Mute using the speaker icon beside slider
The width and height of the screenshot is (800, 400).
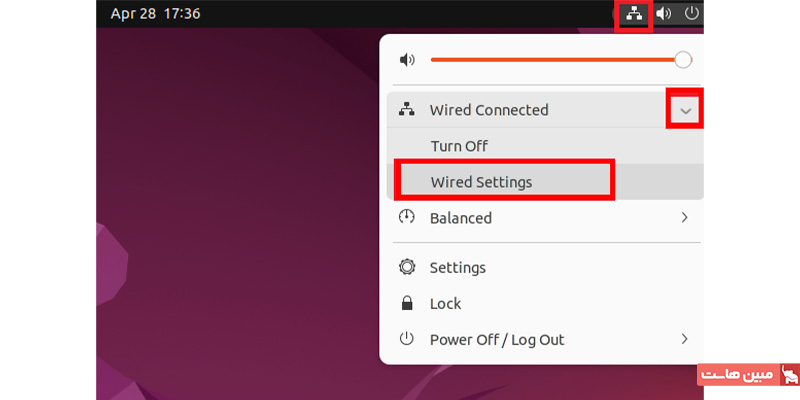coord(406,60)
